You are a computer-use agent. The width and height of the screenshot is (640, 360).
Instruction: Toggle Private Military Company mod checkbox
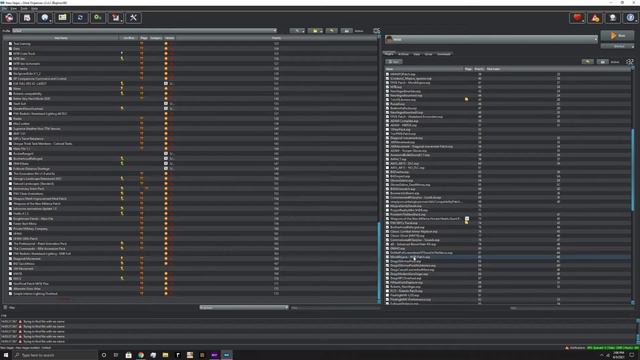click(10, 229)
